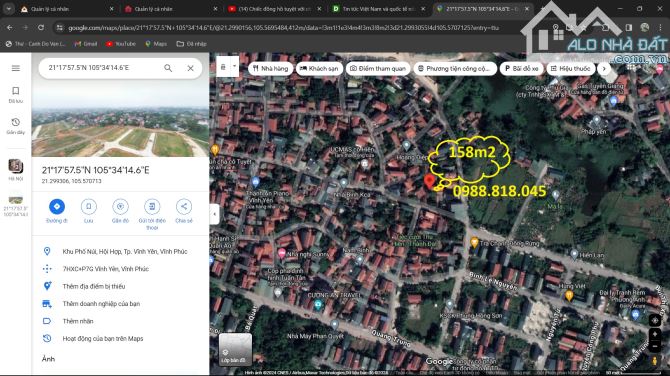The width and height of the screenshot is (670, 376).
Task: Open Hoạt động của bạn trên Maps
Action: (120, 338)
